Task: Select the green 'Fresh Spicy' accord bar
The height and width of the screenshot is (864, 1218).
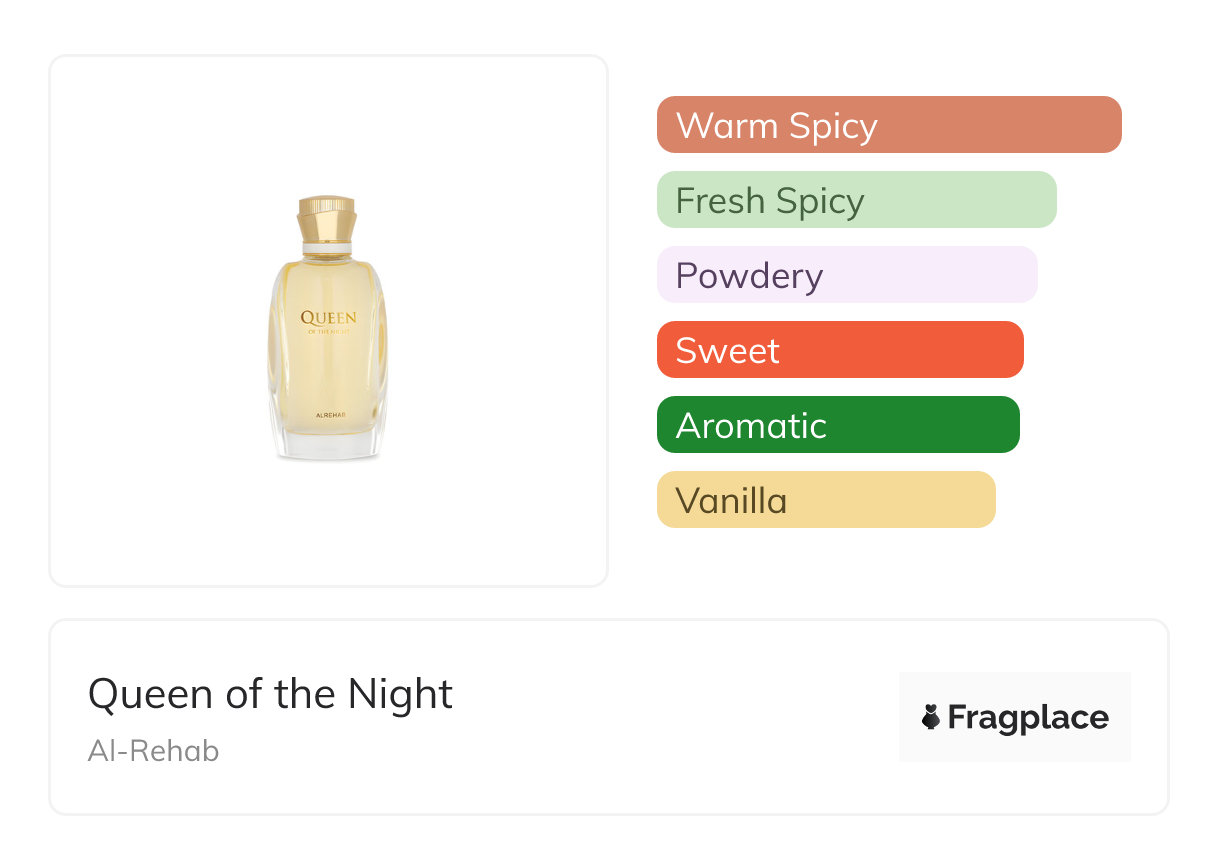Action: [856, 200]
